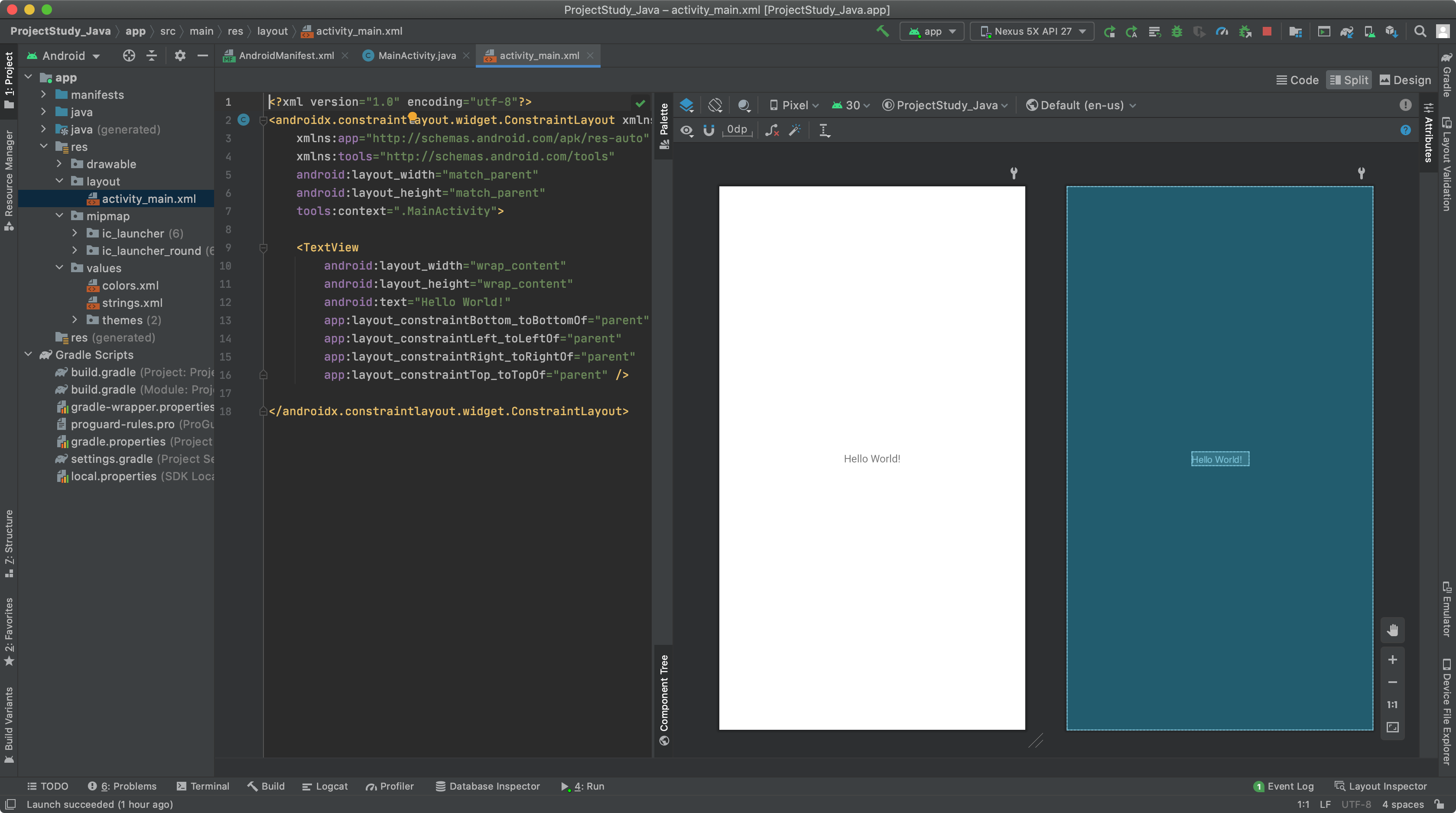Open Default (en-us) locale dropdown

(x=1081, y=105)
